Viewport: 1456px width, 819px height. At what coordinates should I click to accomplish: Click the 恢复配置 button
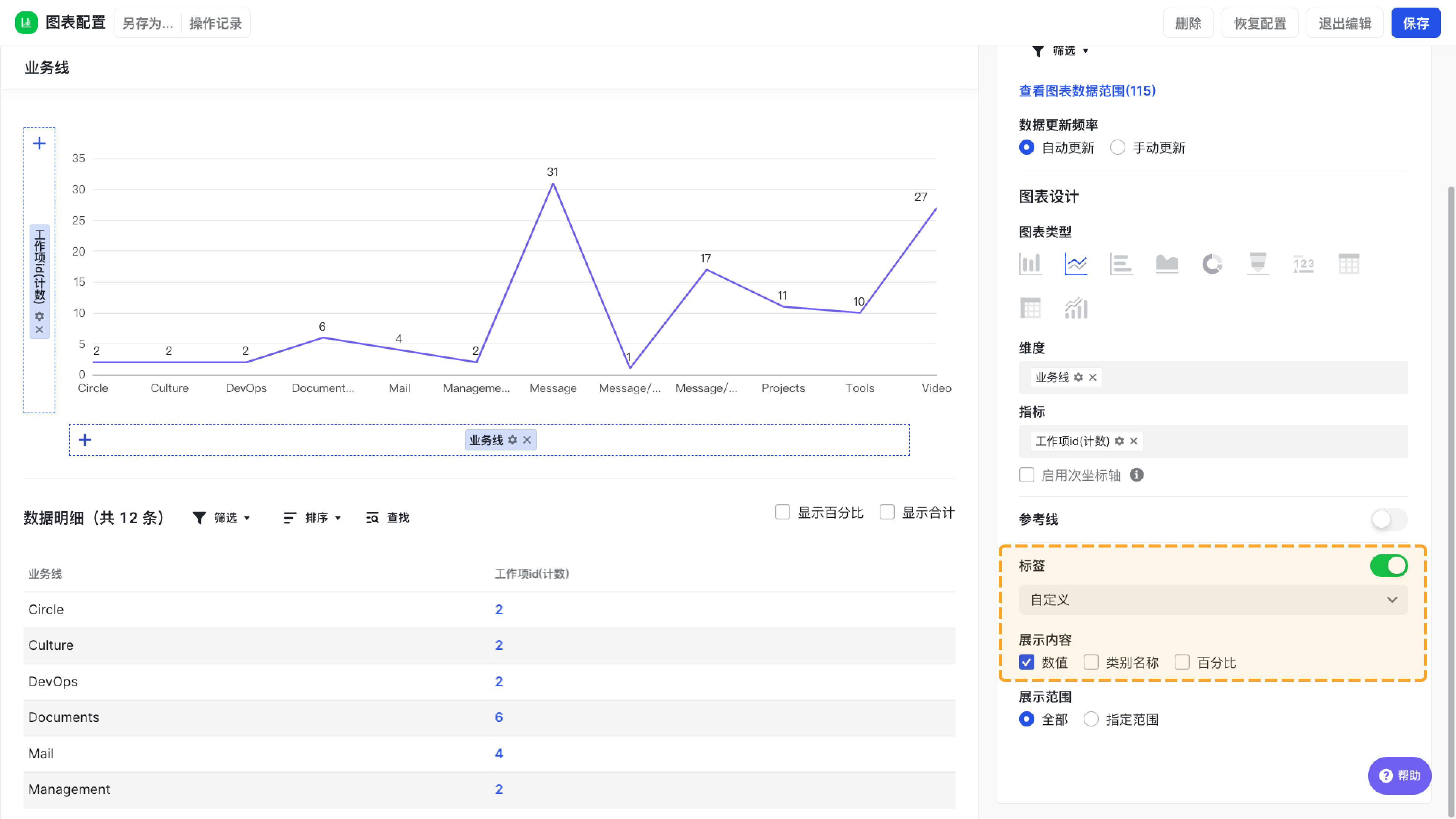(1260, 23)
